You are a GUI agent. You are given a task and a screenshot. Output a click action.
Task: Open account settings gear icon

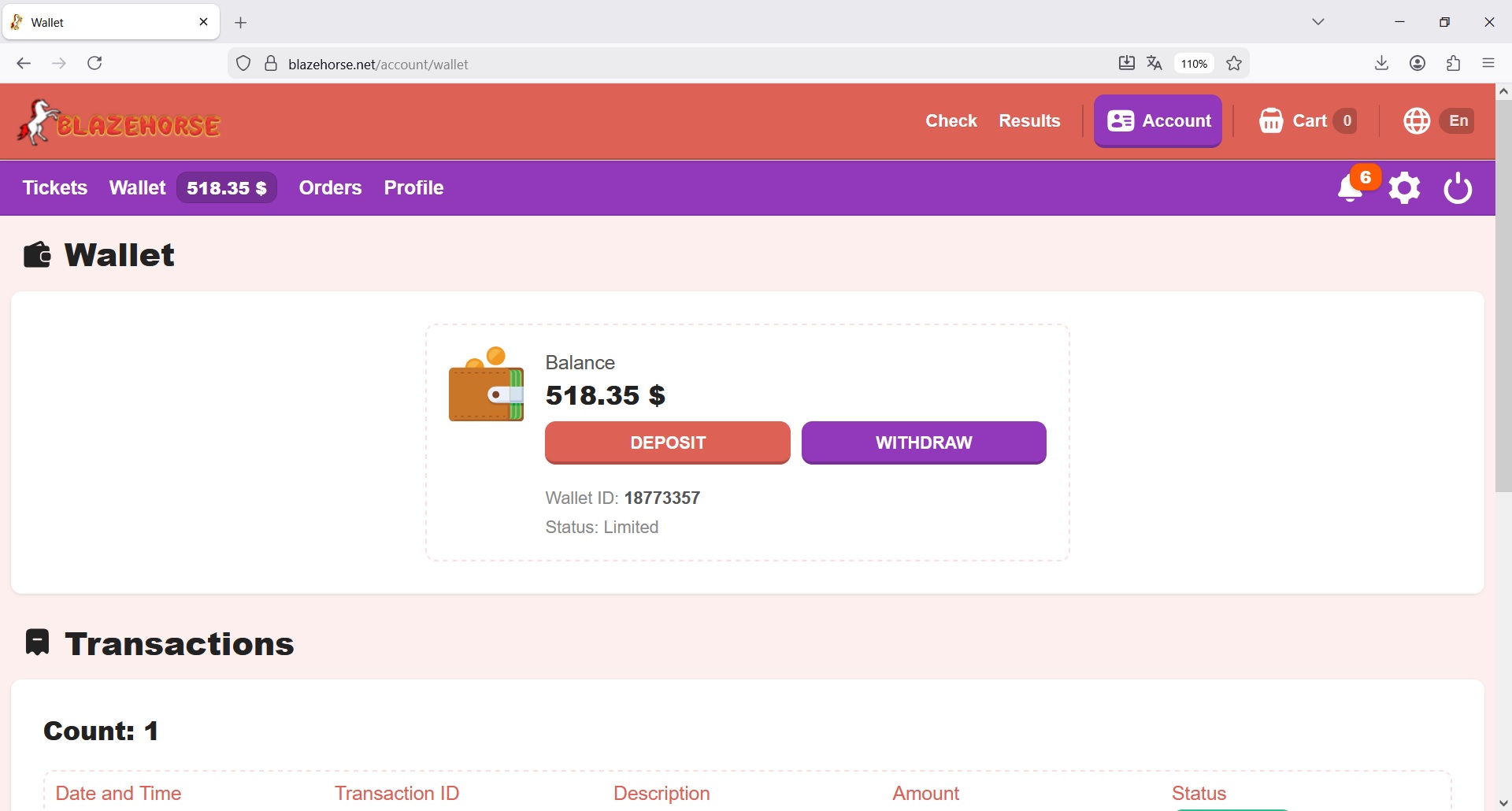pos(1406,189)
